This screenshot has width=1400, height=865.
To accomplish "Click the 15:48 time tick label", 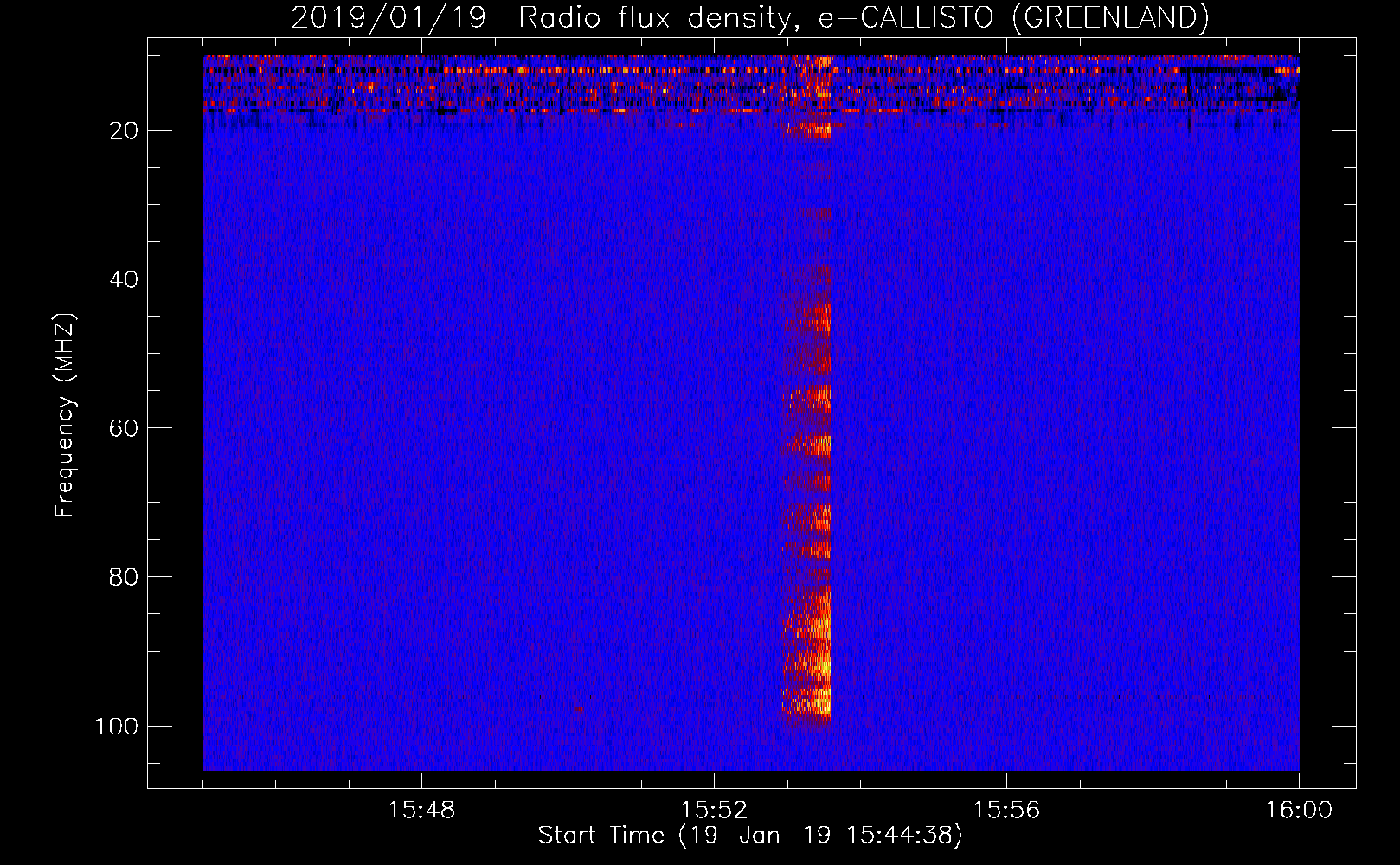I will tap(421, 811).
